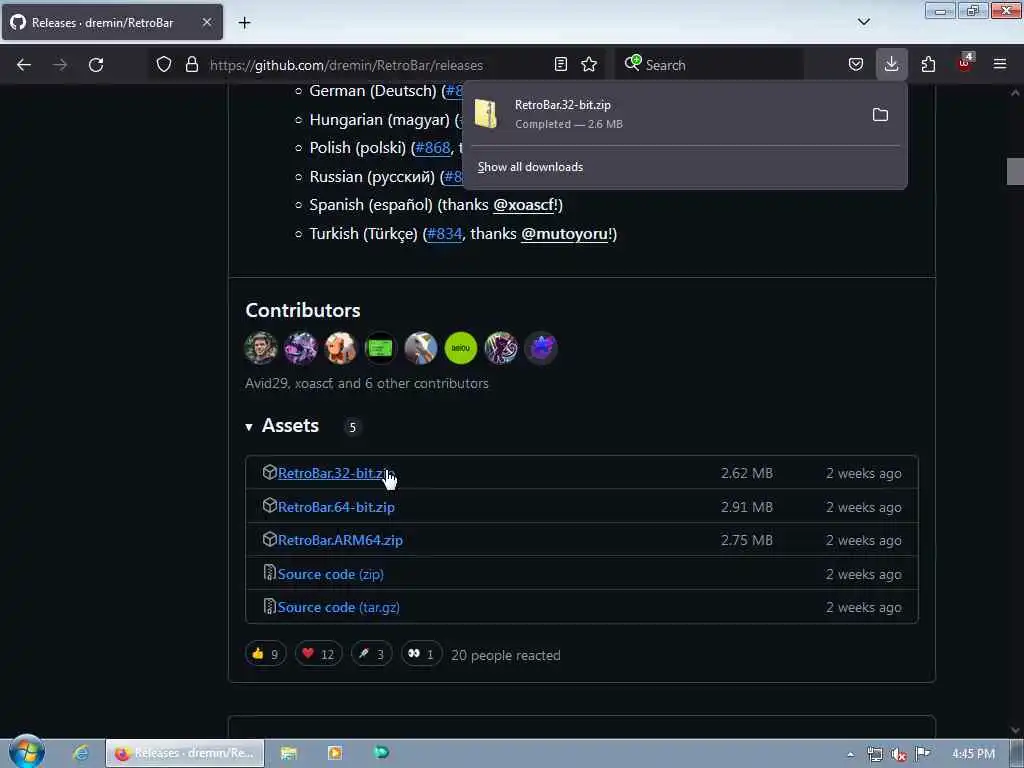The width and height of the screenshot is (1024, 768).
Task: Open the Windows Start button
Action: click(26, 752)
